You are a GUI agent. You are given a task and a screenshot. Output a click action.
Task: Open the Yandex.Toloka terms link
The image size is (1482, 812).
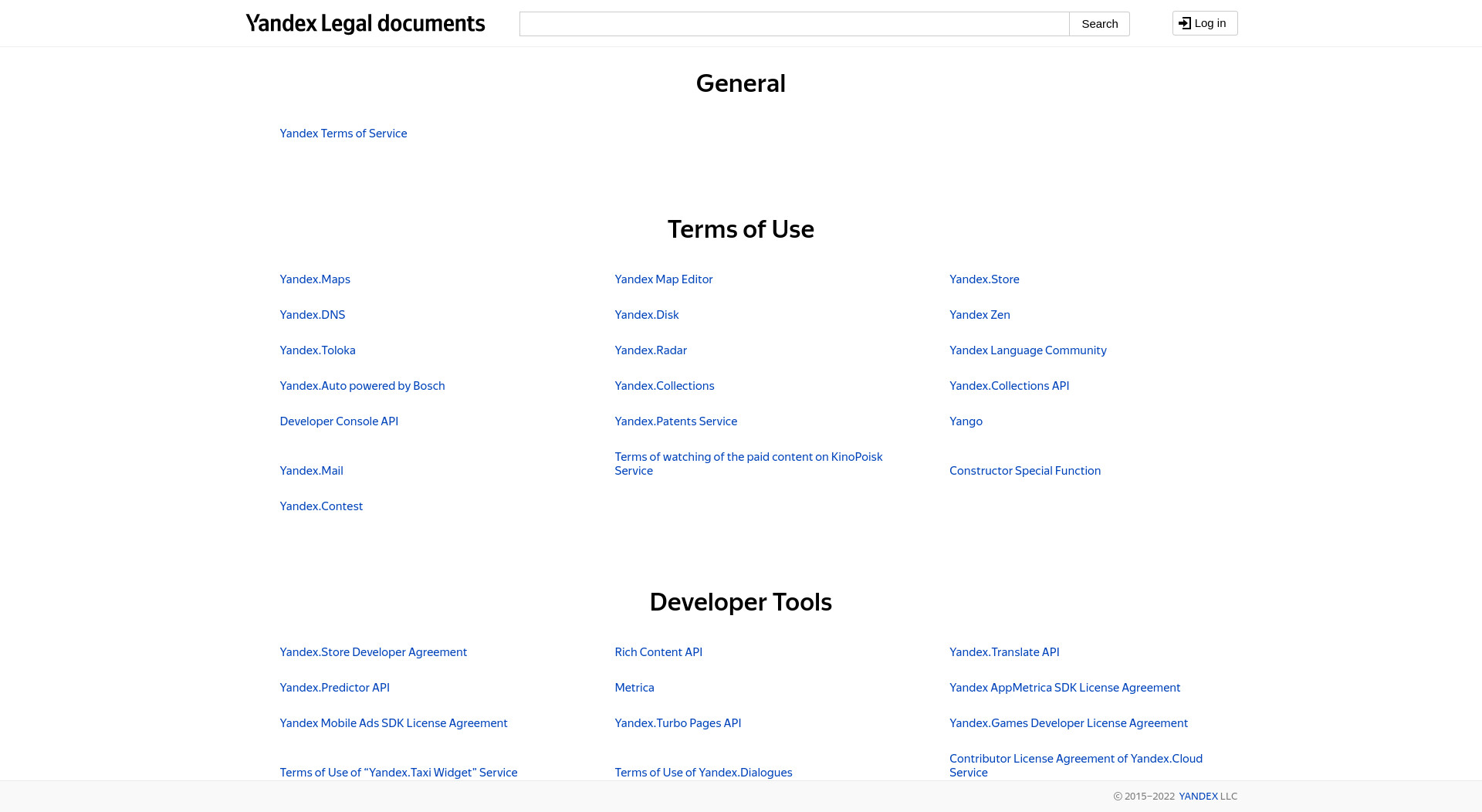point(317,350)
